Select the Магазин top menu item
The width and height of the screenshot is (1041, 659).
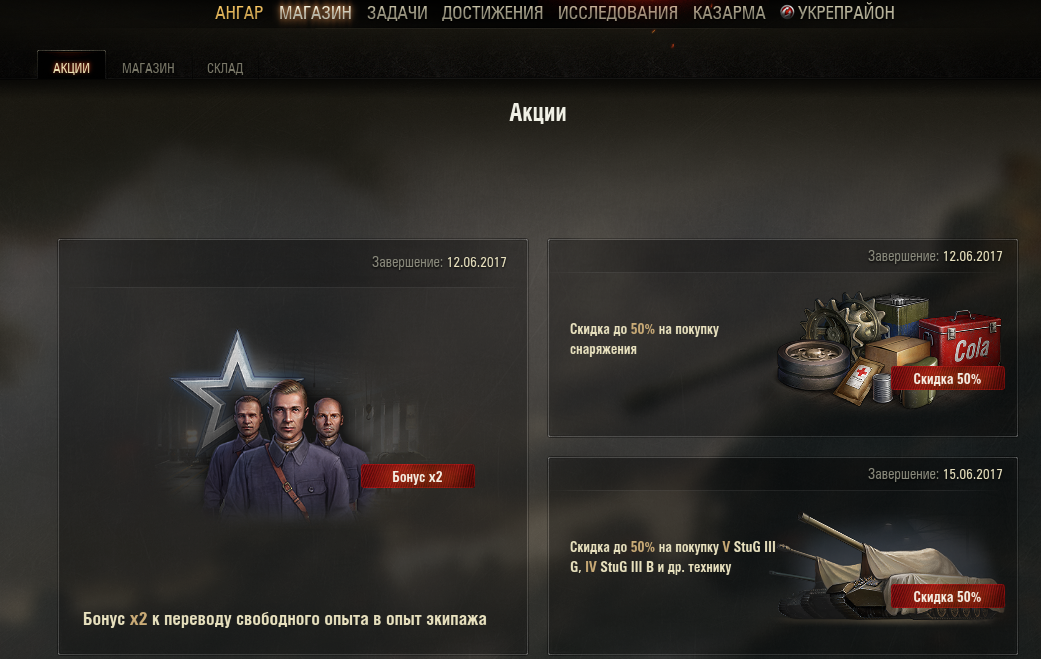tap(315, 13)
